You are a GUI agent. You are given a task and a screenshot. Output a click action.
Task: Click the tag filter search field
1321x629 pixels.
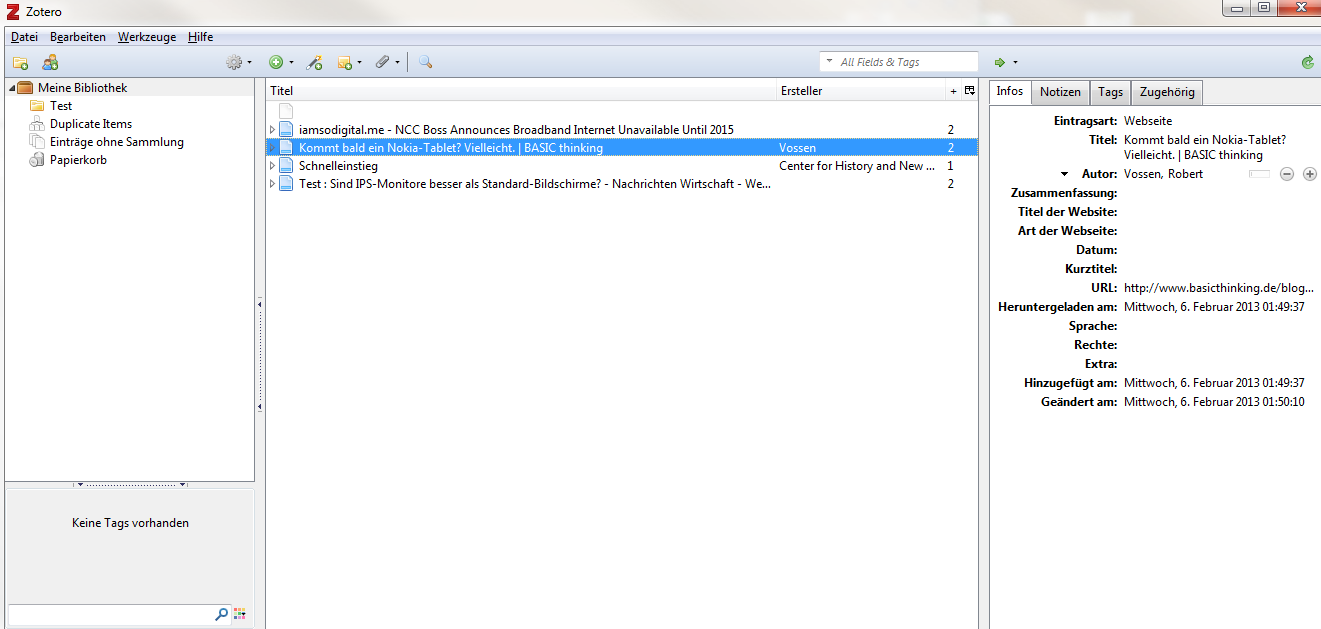(110, 614)
